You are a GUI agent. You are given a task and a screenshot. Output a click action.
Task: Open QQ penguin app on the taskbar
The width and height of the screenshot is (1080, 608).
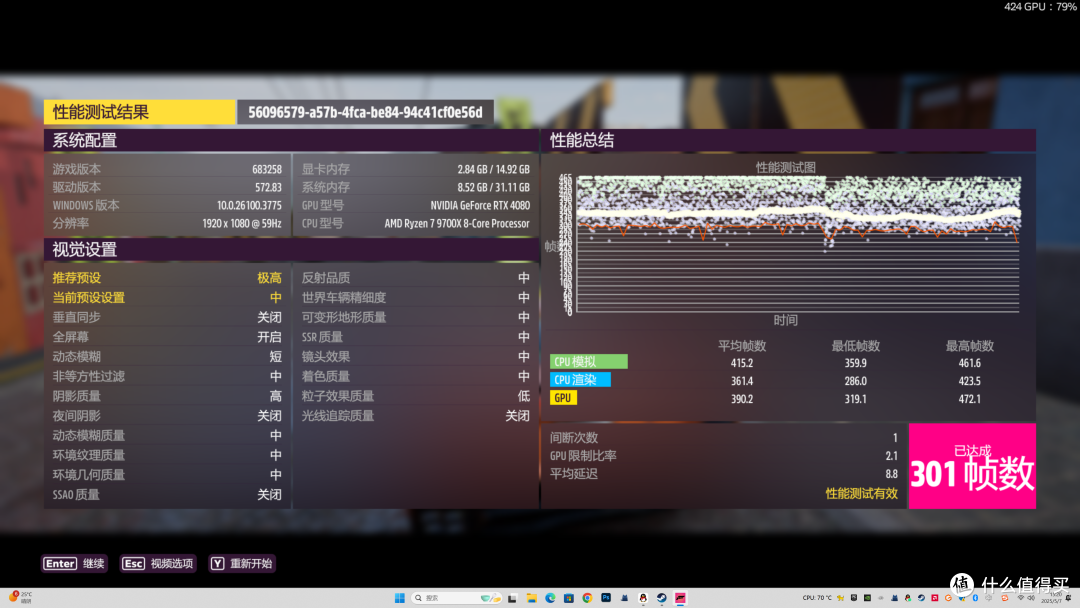coord(643,598)
